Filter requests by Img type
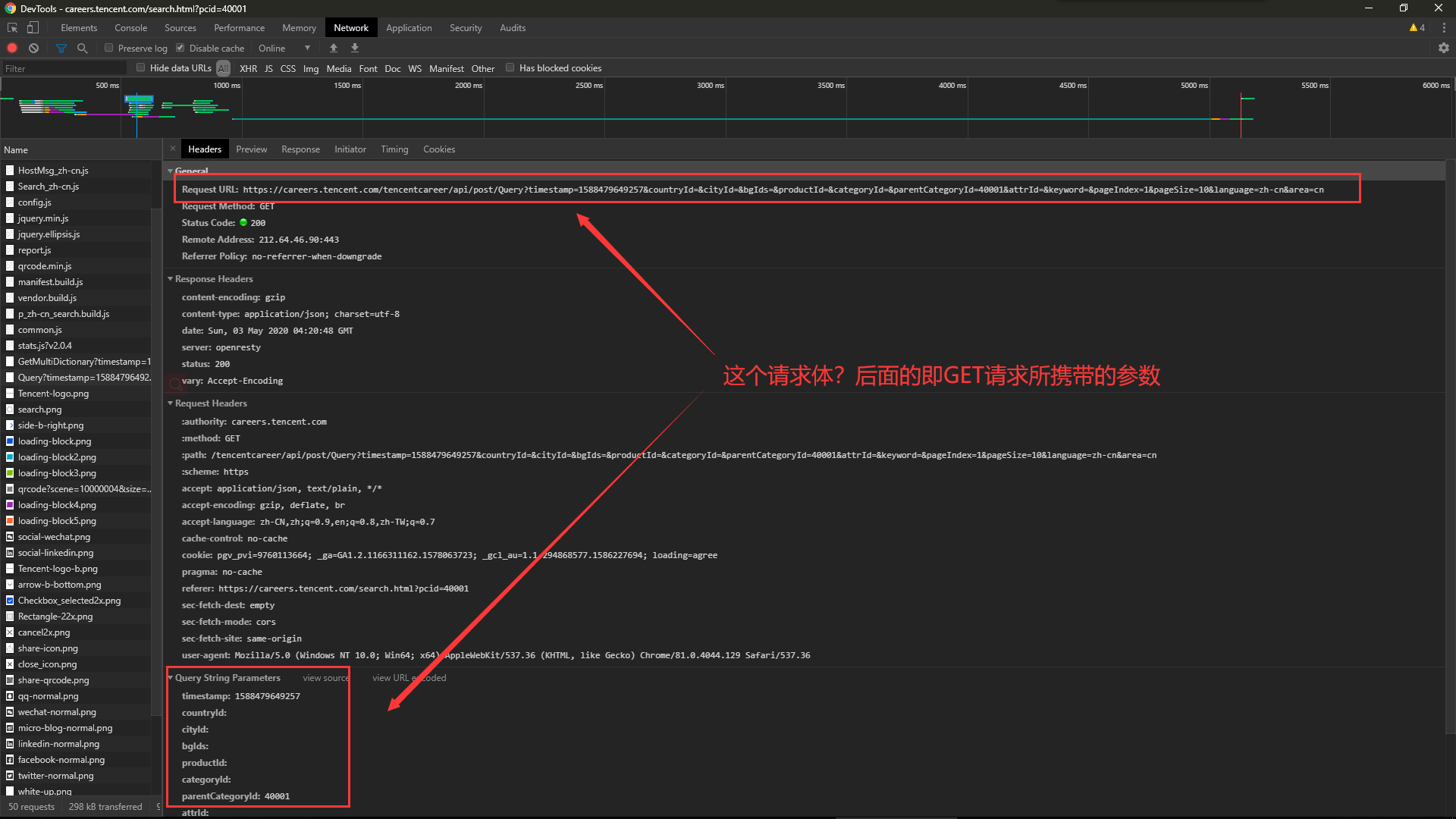The height and width of the screenshot is (819, 1456). pyautogui.click(x=311, y=68)
